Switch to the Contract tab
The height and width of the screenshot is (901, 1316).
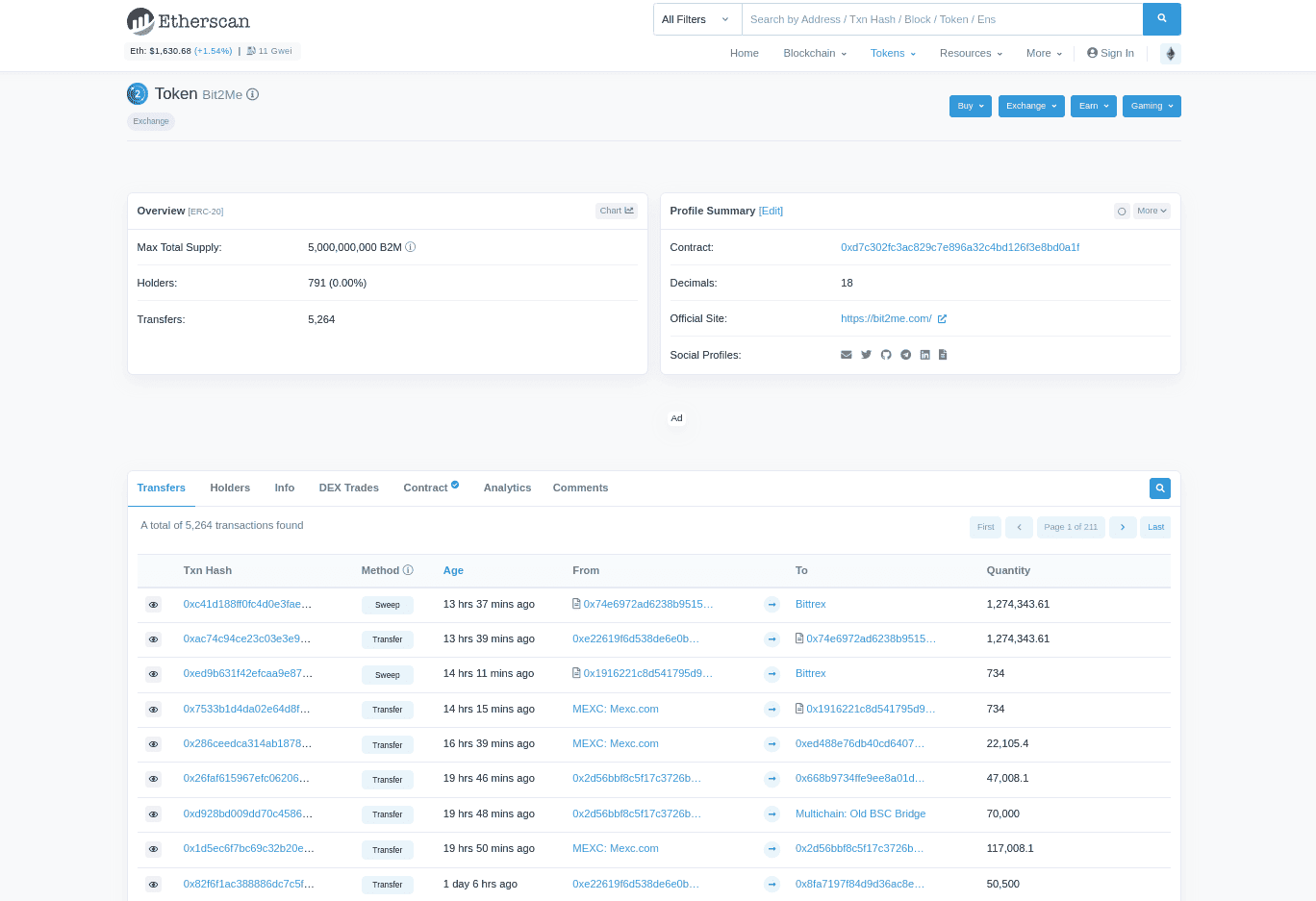point(431,488)
